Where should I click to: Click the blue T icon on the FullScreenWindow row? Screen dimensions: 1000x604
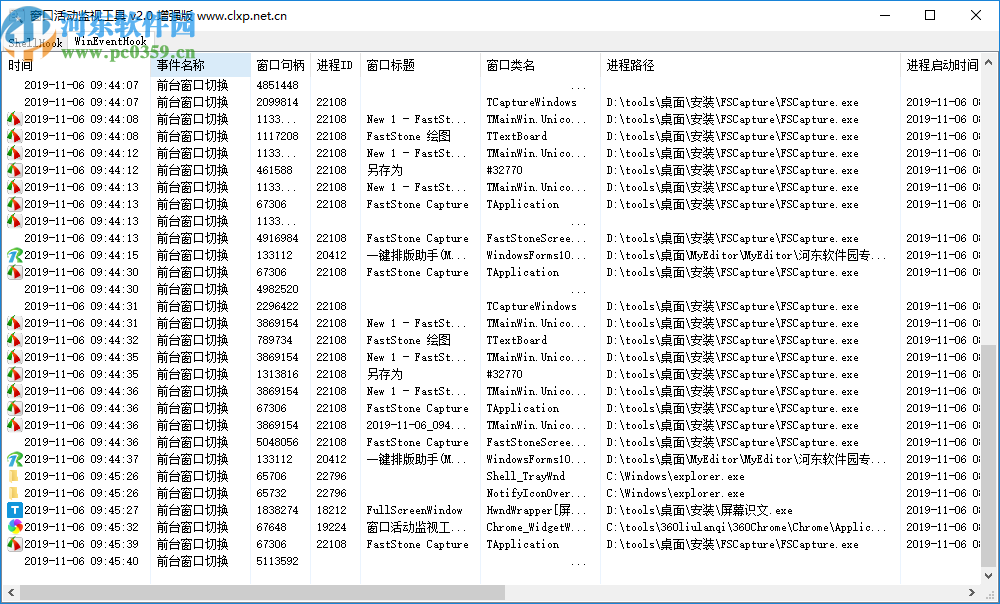(14, 510)
